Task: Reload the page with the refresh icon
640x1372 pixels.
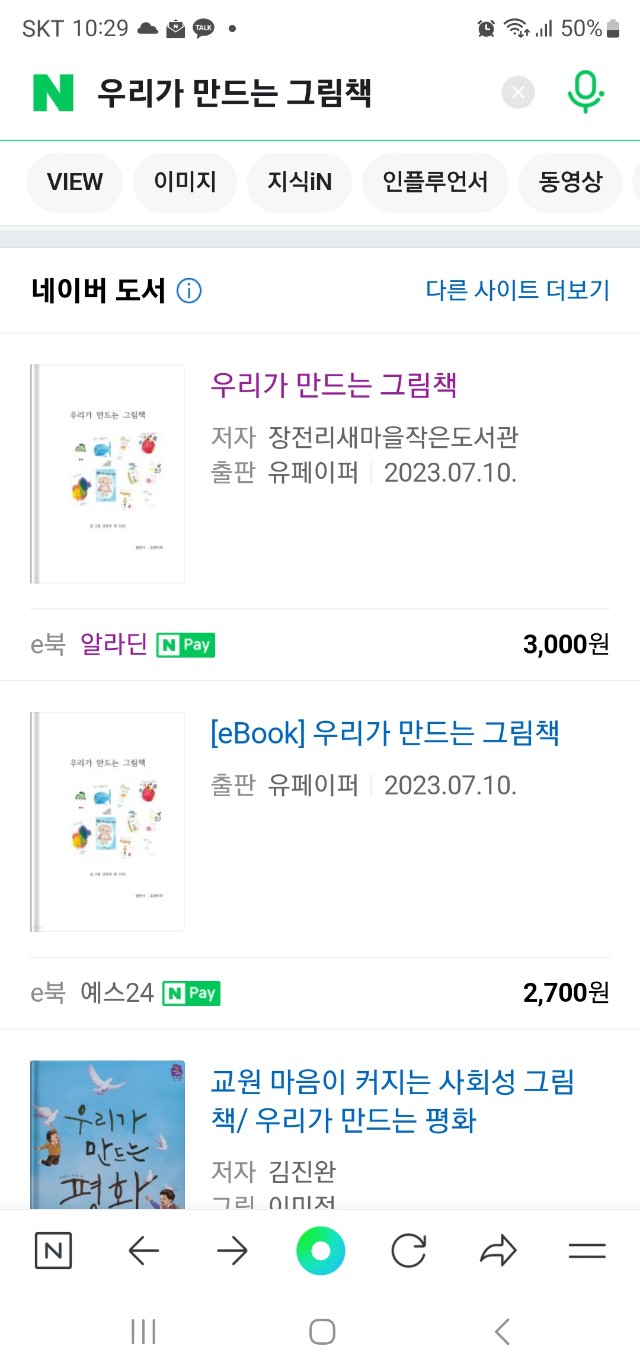Action: click(x=408, y=1250)
